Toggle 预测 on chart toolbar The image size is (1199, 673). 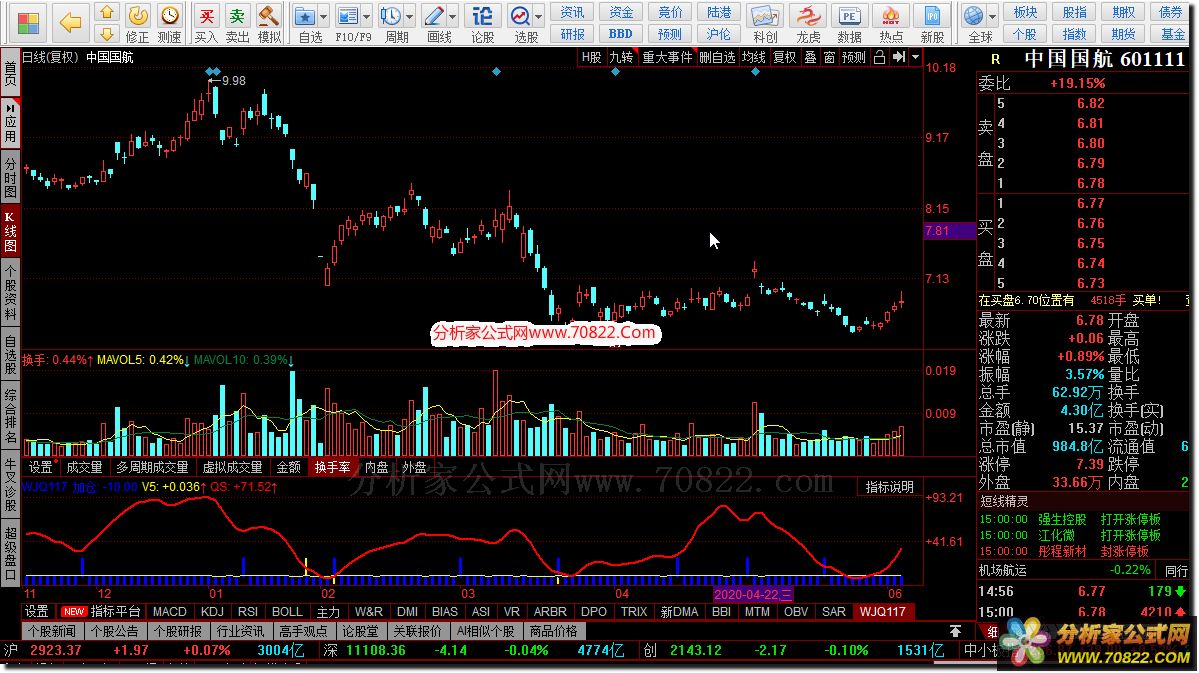[x=853, y=57]
